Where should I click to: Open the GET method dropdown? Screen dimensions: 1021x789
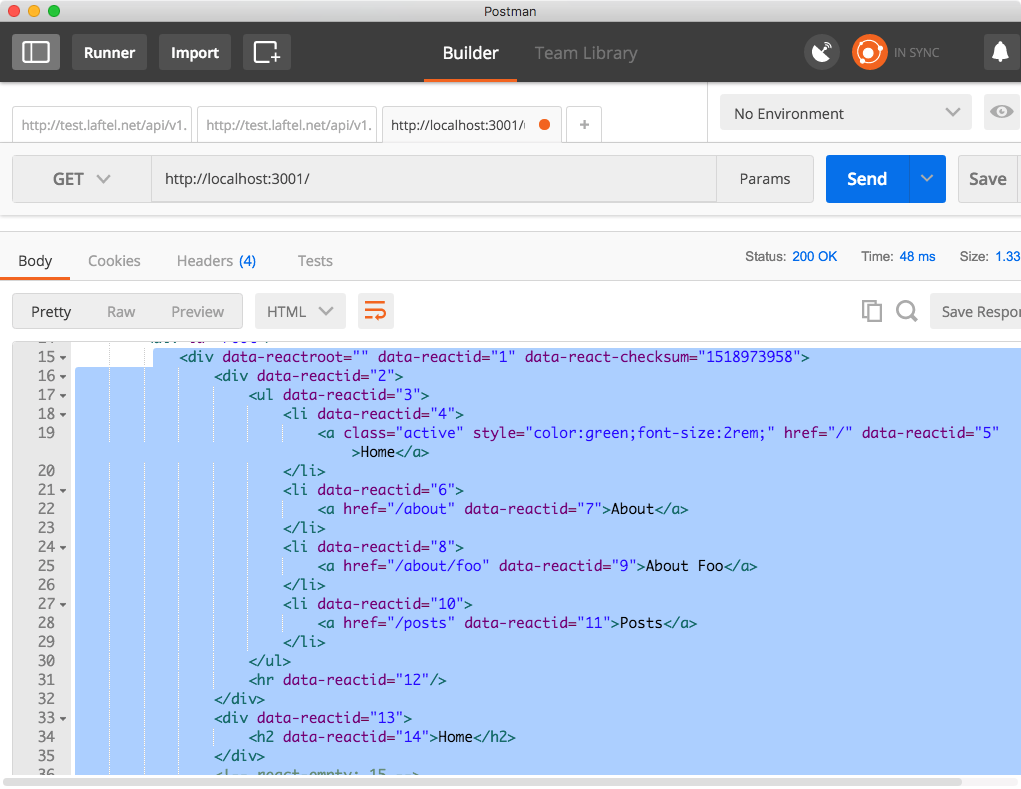pos(82,179)
